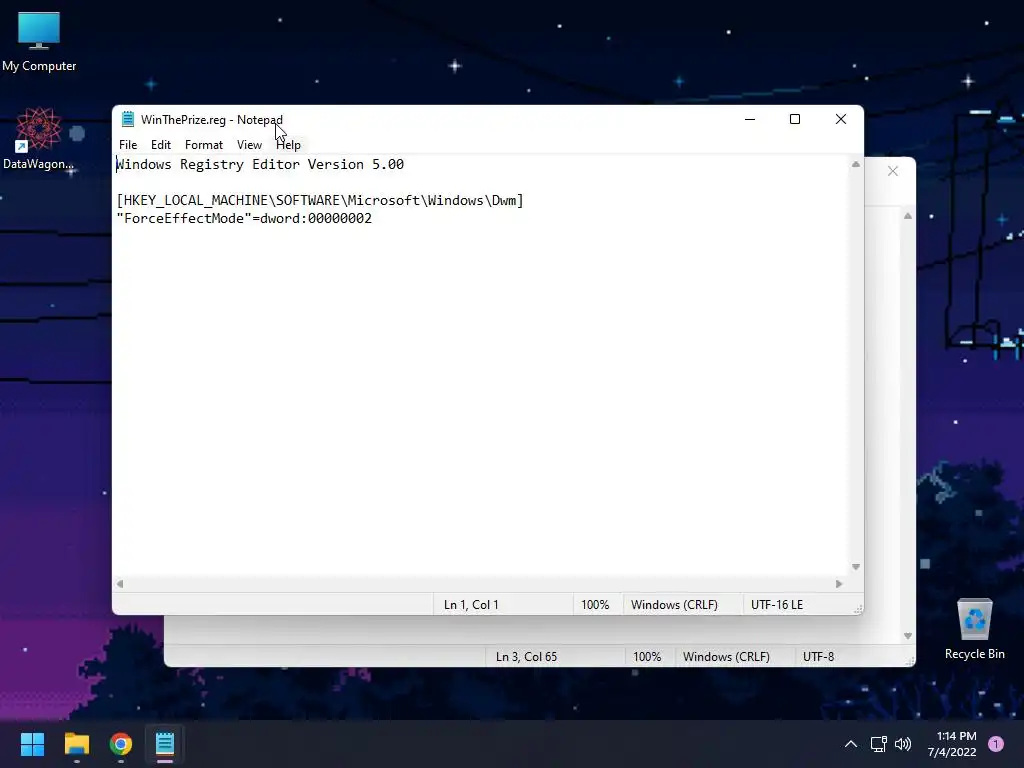Close the background Notepad window

click(893, 171)
